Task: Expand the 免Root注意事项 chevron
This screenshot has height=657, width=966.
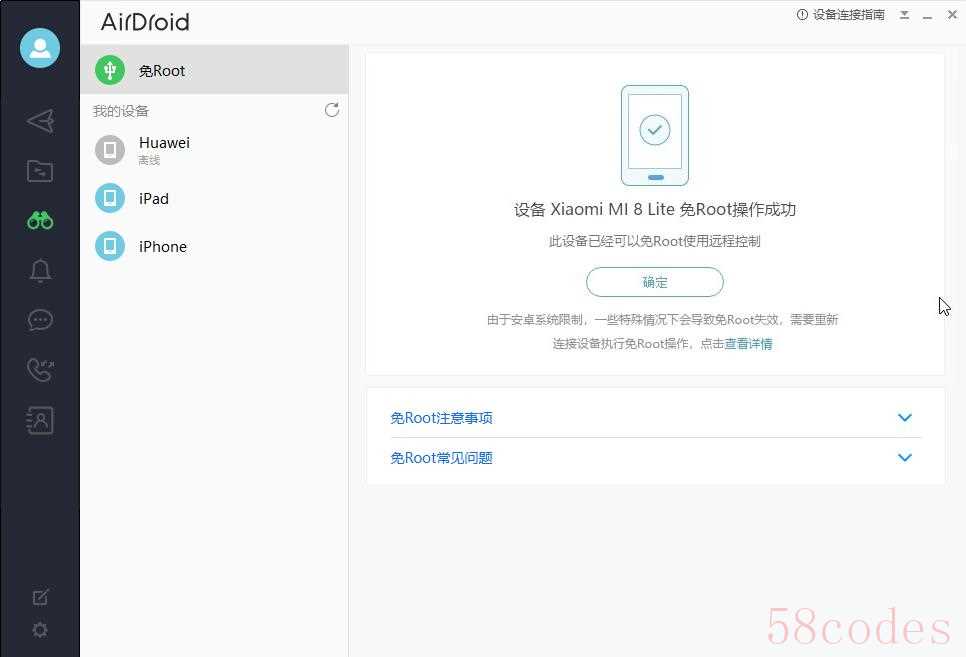Action: tap(904, 417)
